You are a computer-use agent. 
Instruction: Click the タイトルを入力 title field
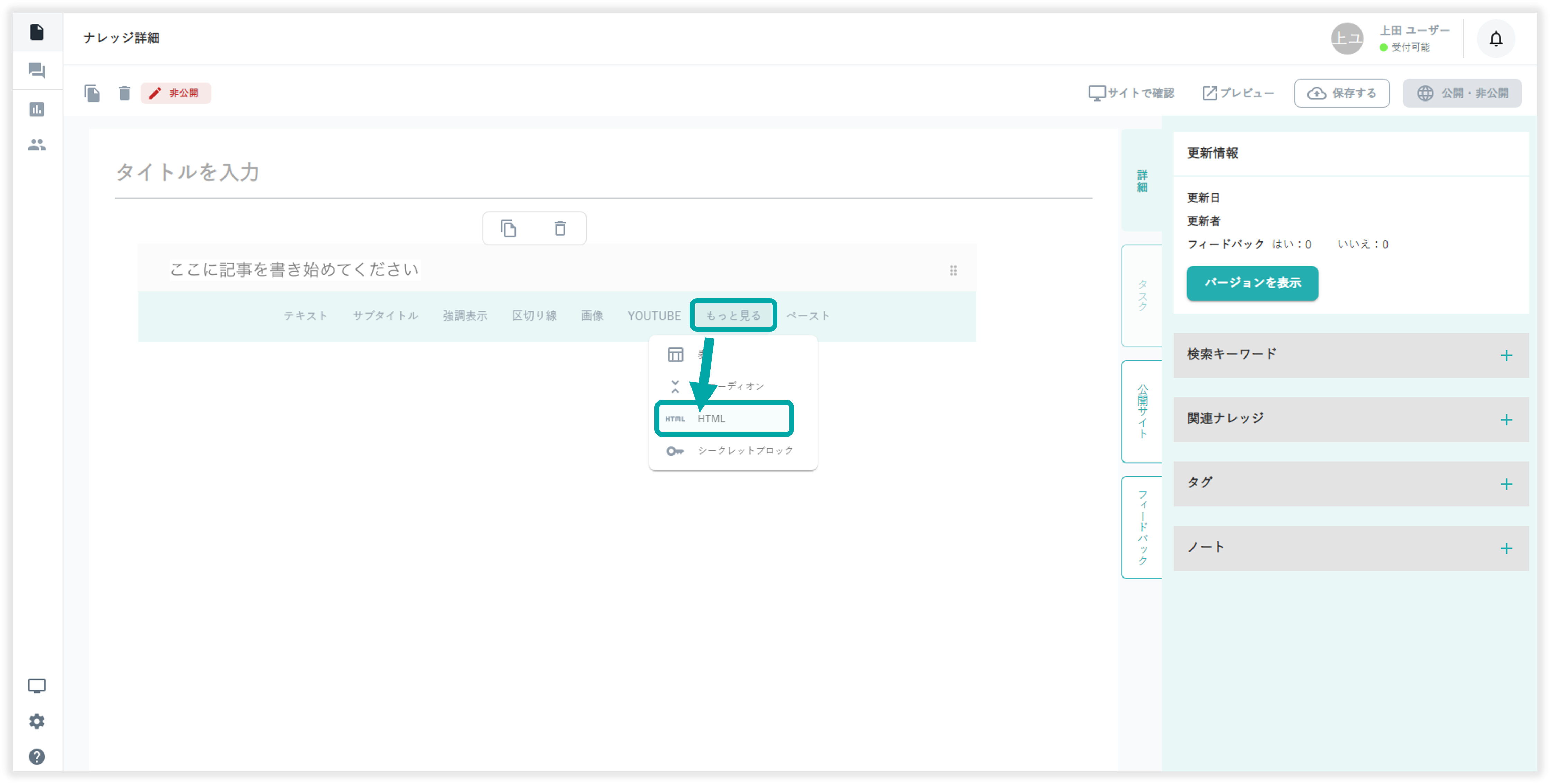(x=602, y=173)
